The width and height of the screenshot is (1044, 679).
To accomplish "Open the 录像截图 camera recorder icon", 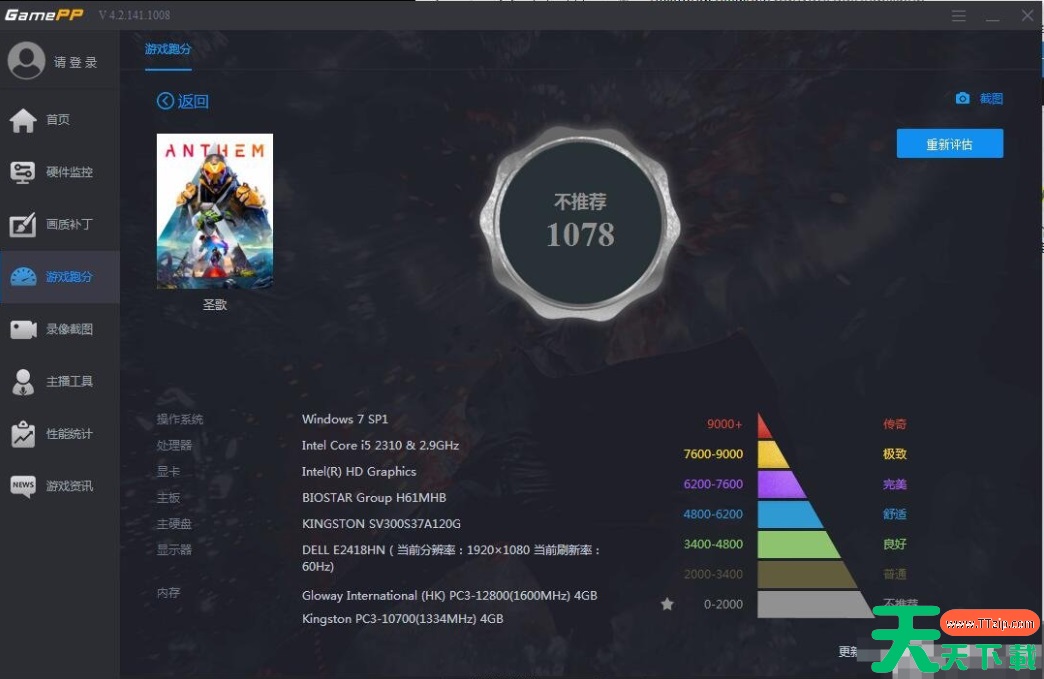I will coord(23,329).
